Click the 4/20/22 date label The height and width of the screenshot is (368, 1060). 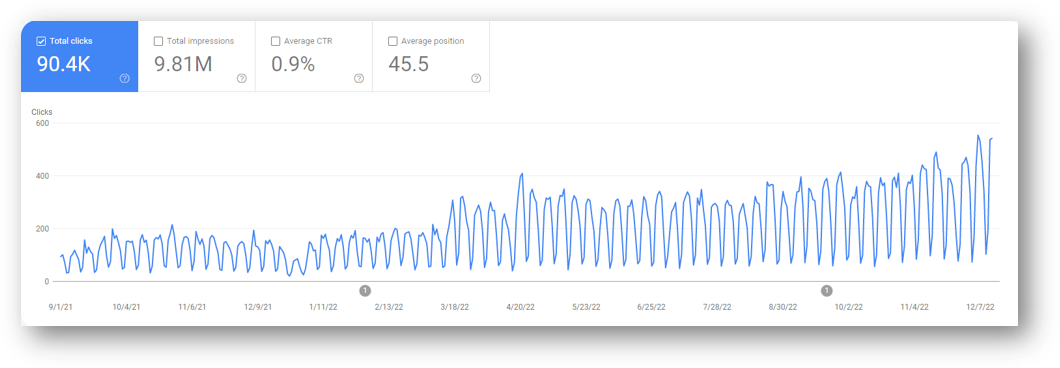pos(520,307)
